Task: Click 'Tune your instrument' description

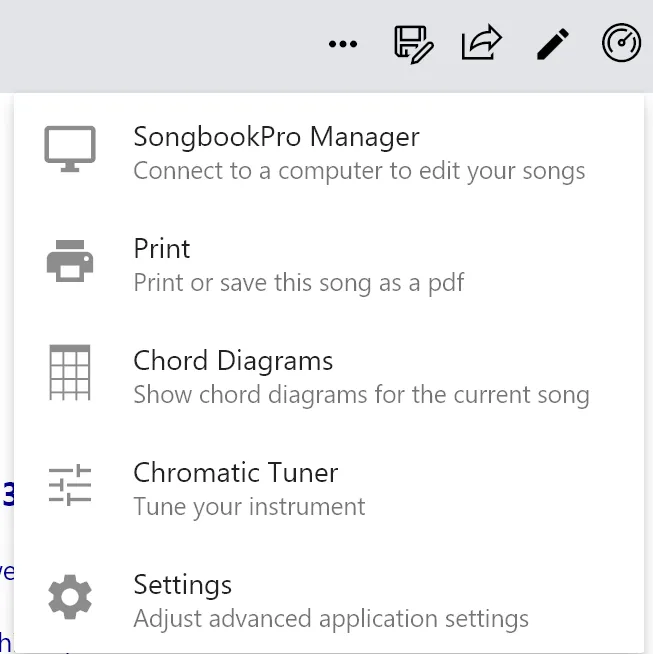Action: pyautogui.click(x=249, y=507)
